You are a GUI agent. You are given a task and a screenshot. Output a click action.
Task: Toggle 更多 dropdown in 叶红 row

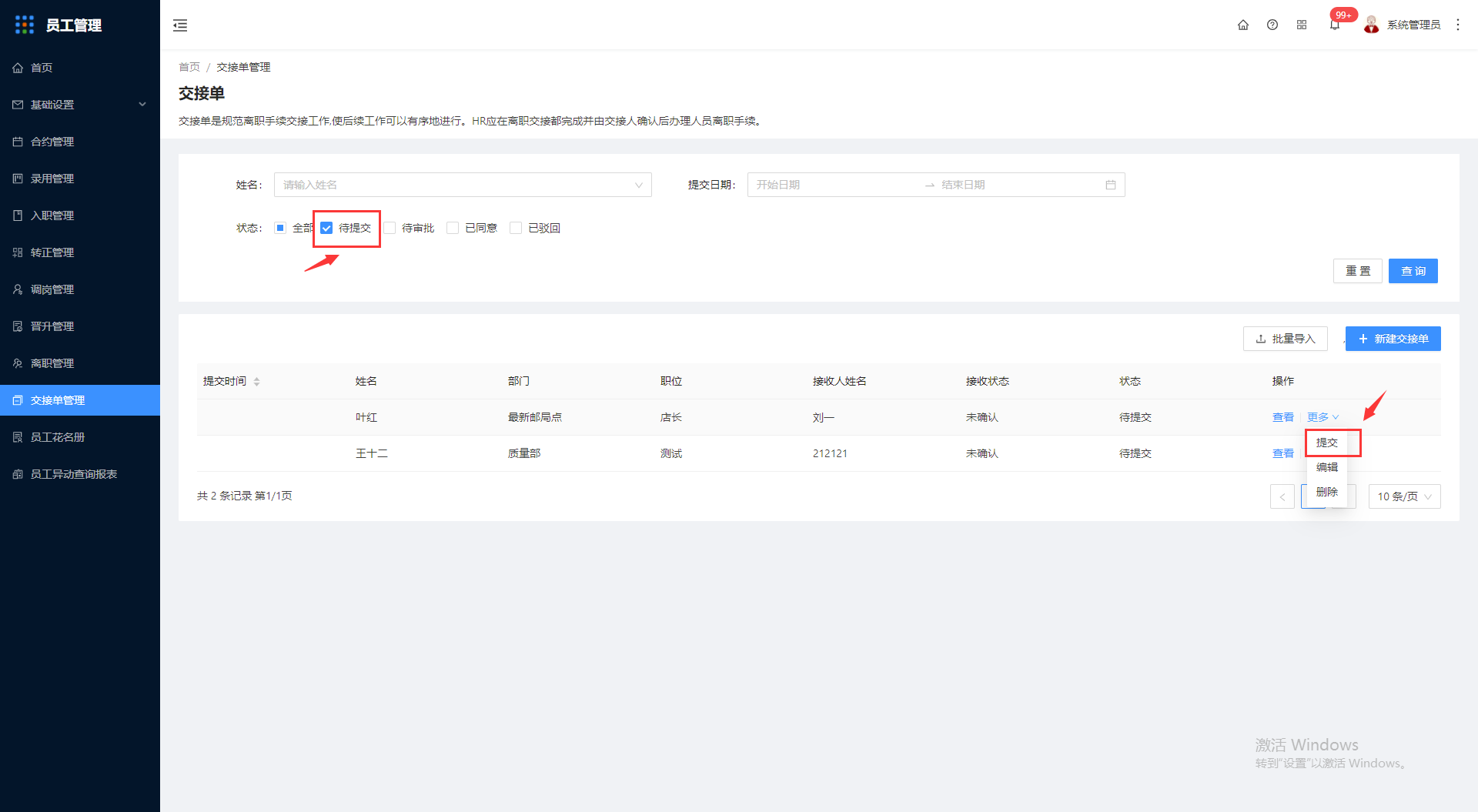pos(1323,417)
